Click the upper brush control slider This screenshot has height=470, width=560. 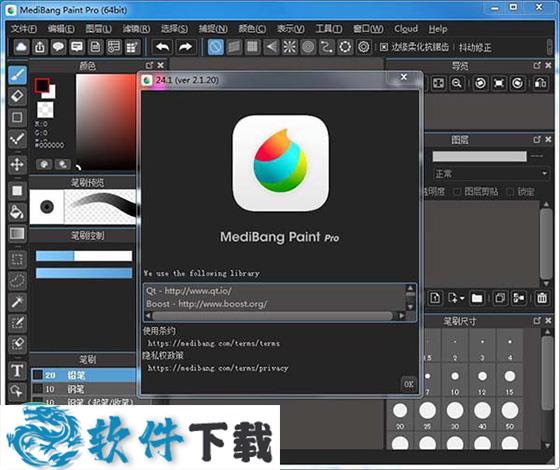coord(84,256)
